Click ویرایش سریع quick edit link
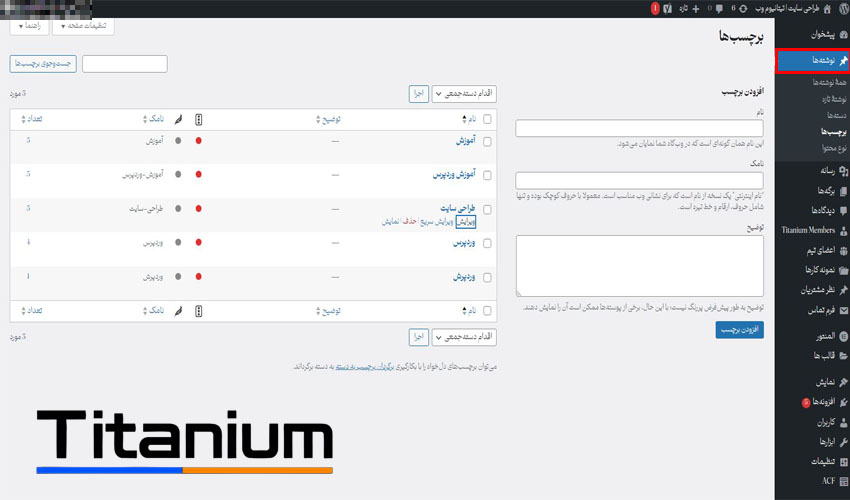 pyautogui.click(x=437, y=222)
